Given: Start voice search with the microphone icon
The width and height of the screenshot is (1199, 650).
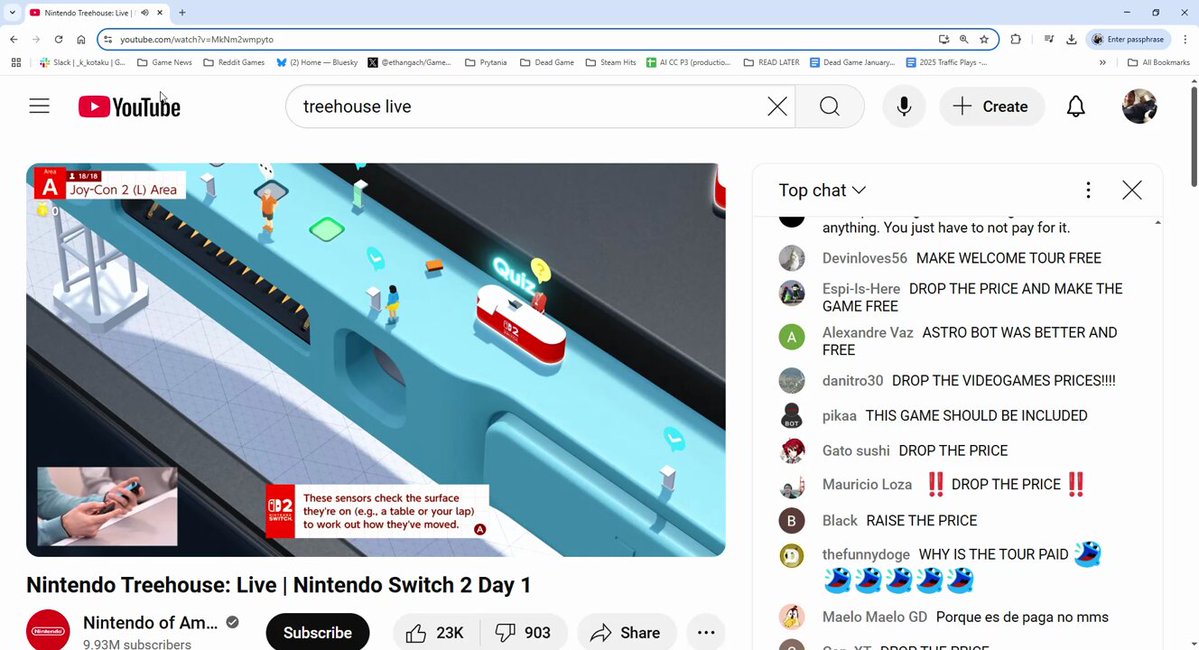Looking at the screenshot, I should [x=904, y=106].
